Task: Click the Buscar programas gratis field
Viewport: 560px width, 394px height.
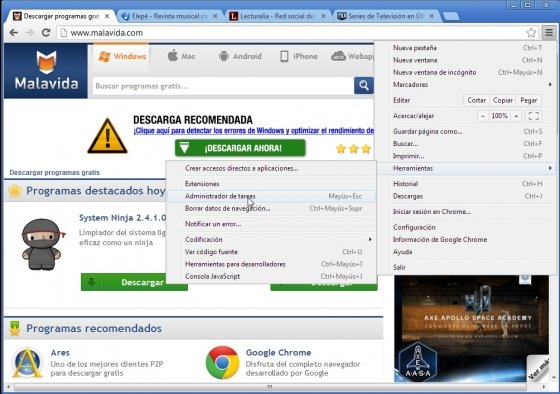Action: click(223, 86)
